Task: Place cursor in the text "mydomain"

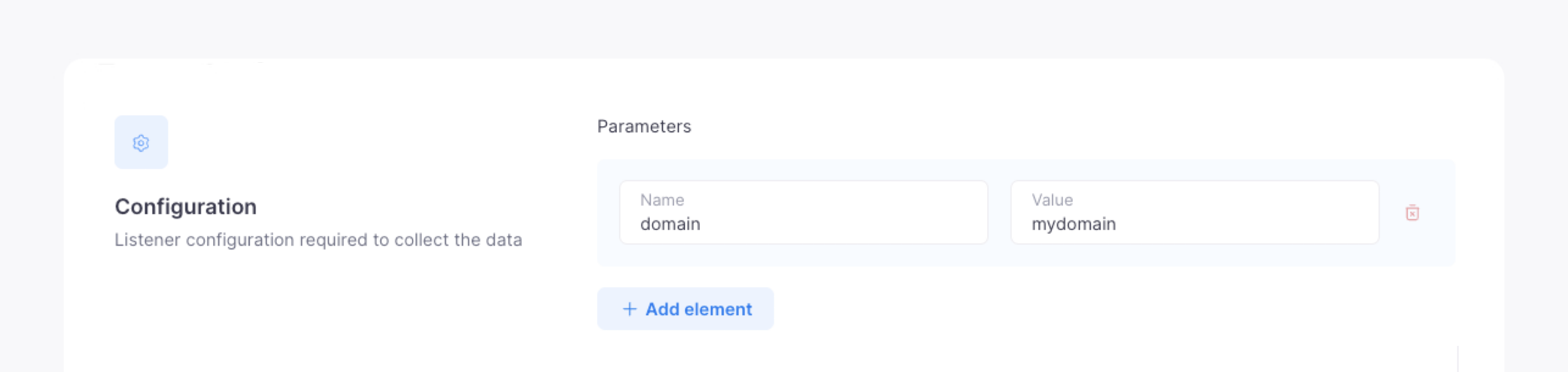Action: click(1074, 224)
